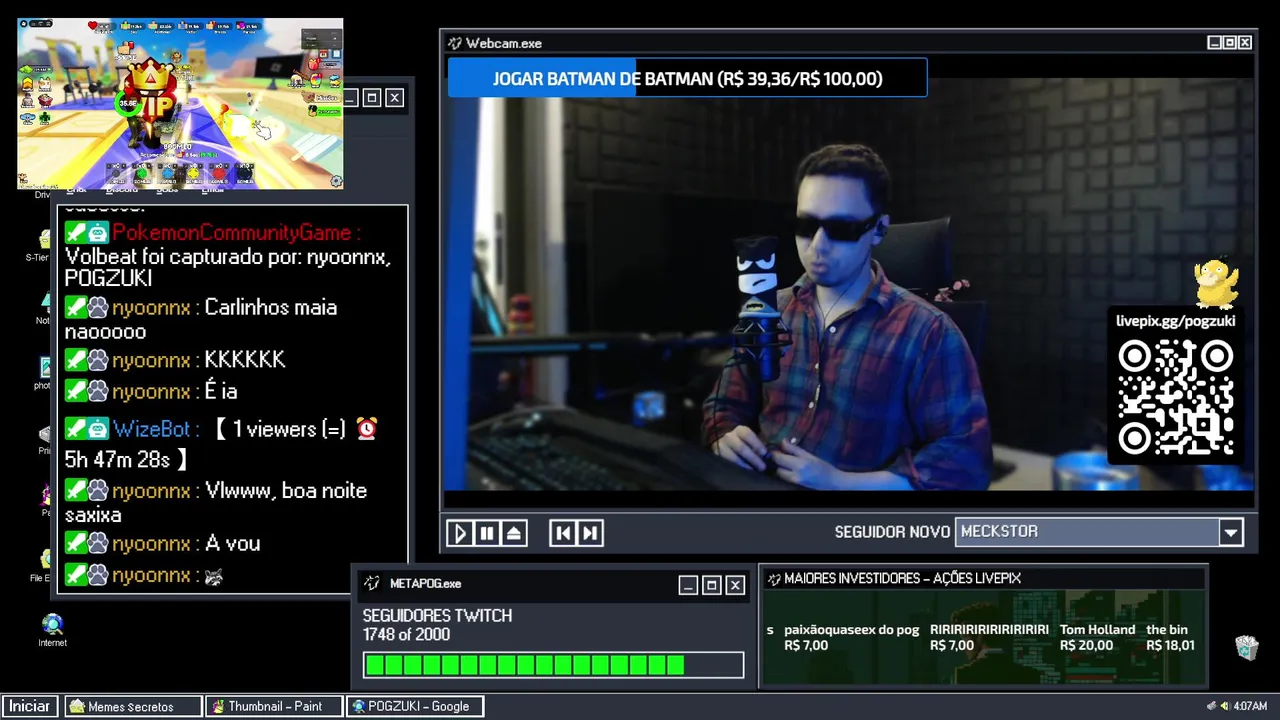Click the robot badge next to PokemonCommunityGame
This screenshot has height=720, width=1280.
[98, 233]
